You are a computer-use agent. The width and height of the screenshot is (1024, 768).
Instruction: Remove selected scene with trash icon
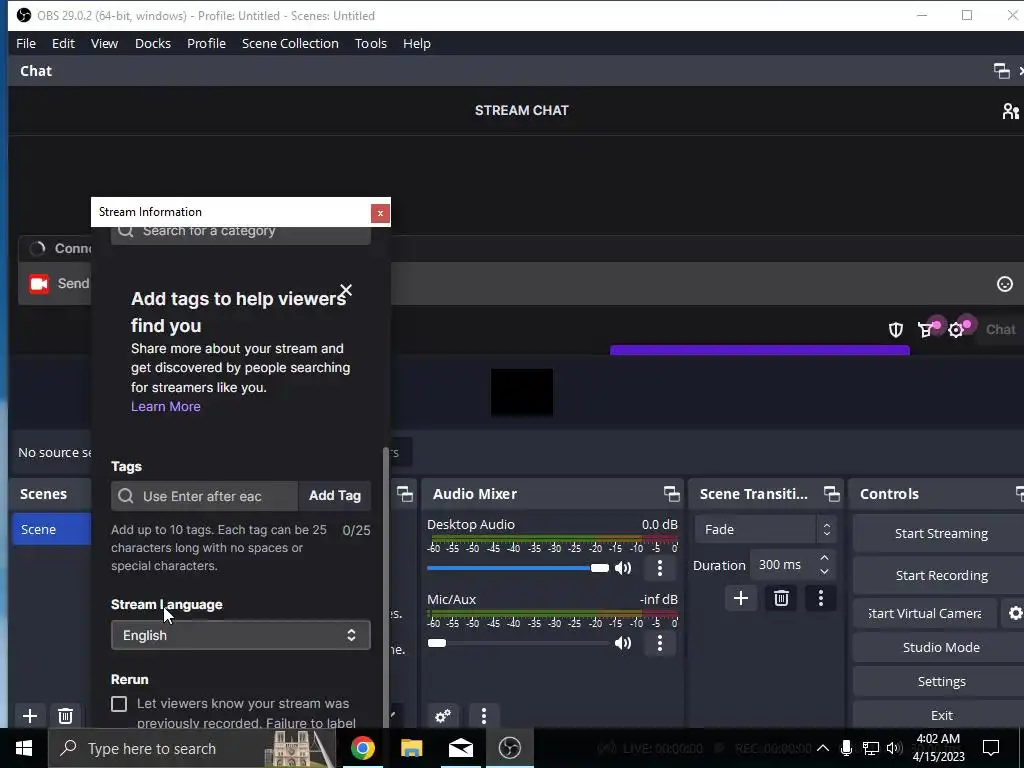(x=65, y=716)
